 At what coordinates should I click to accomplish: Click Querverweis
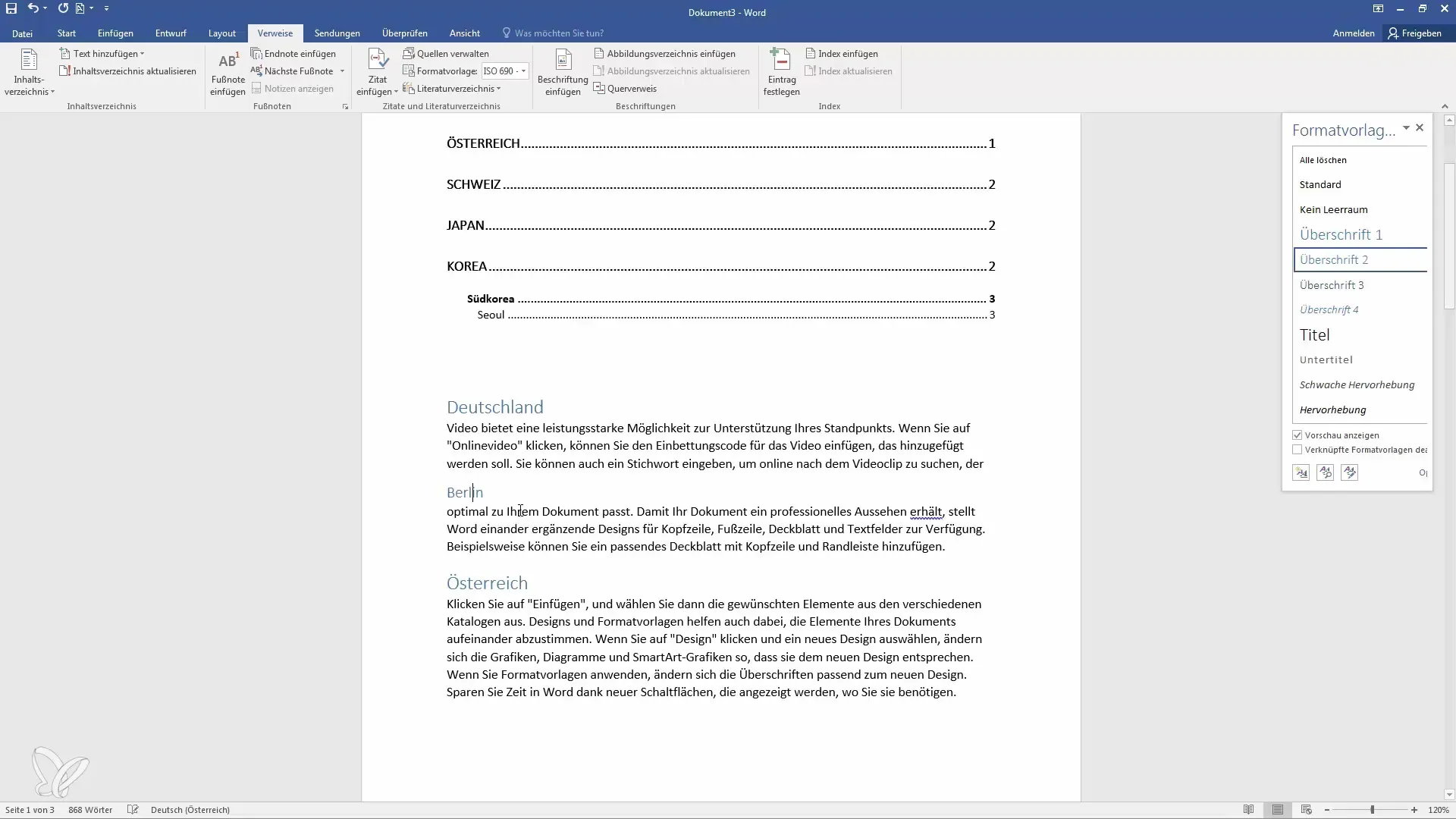point(625,89)
